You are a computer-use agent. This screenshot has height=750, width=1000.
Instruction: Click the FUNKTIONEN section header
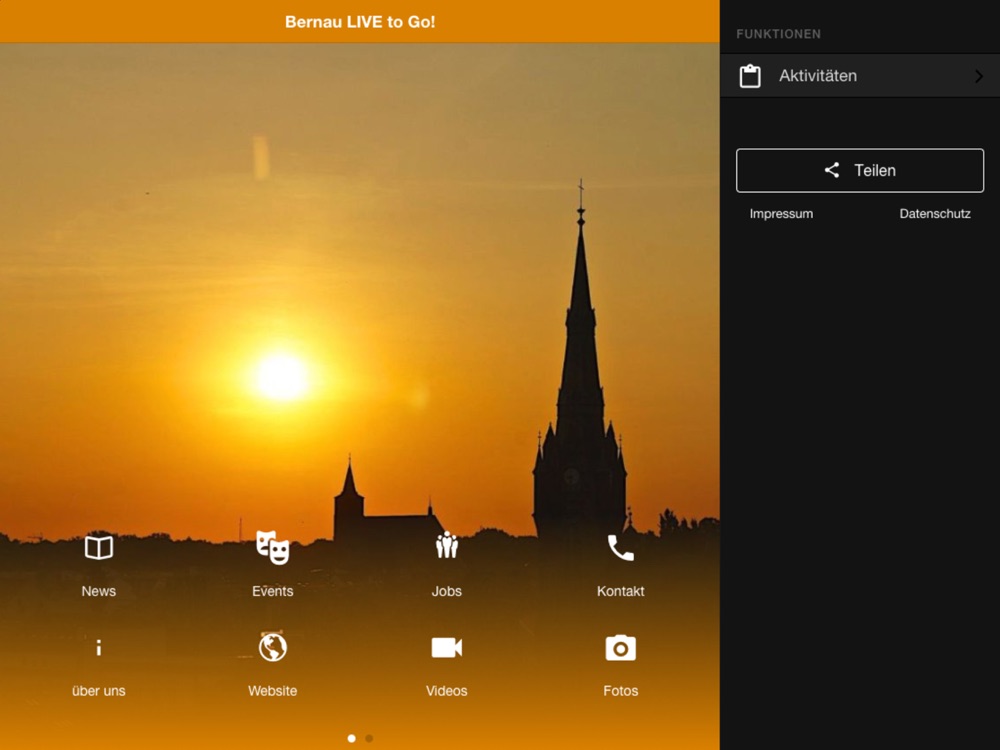(779, 34)
